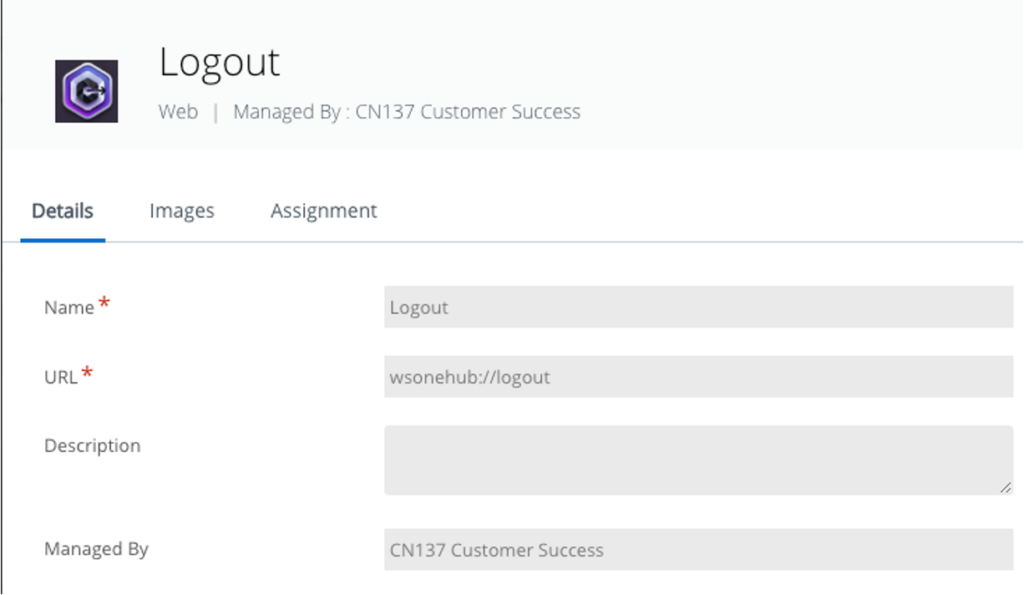1024x595 pixels.
Task: Focus the URL field with wsonehub://logout
Action: click(x=698, y=377)
